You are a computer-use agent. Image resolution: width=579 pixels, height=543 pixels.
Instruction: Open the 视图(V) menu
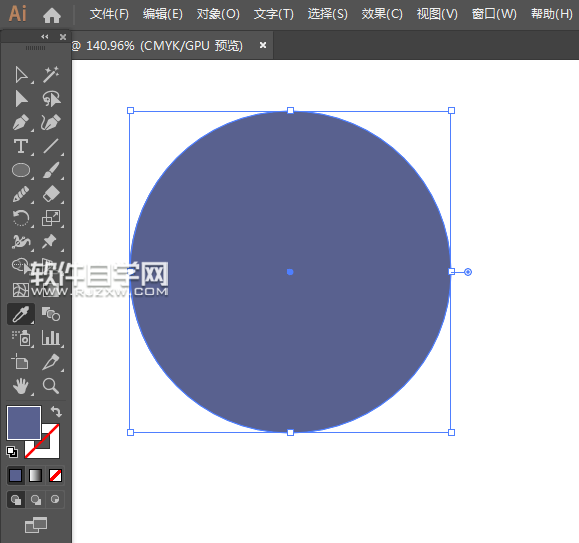pos(437,14)
